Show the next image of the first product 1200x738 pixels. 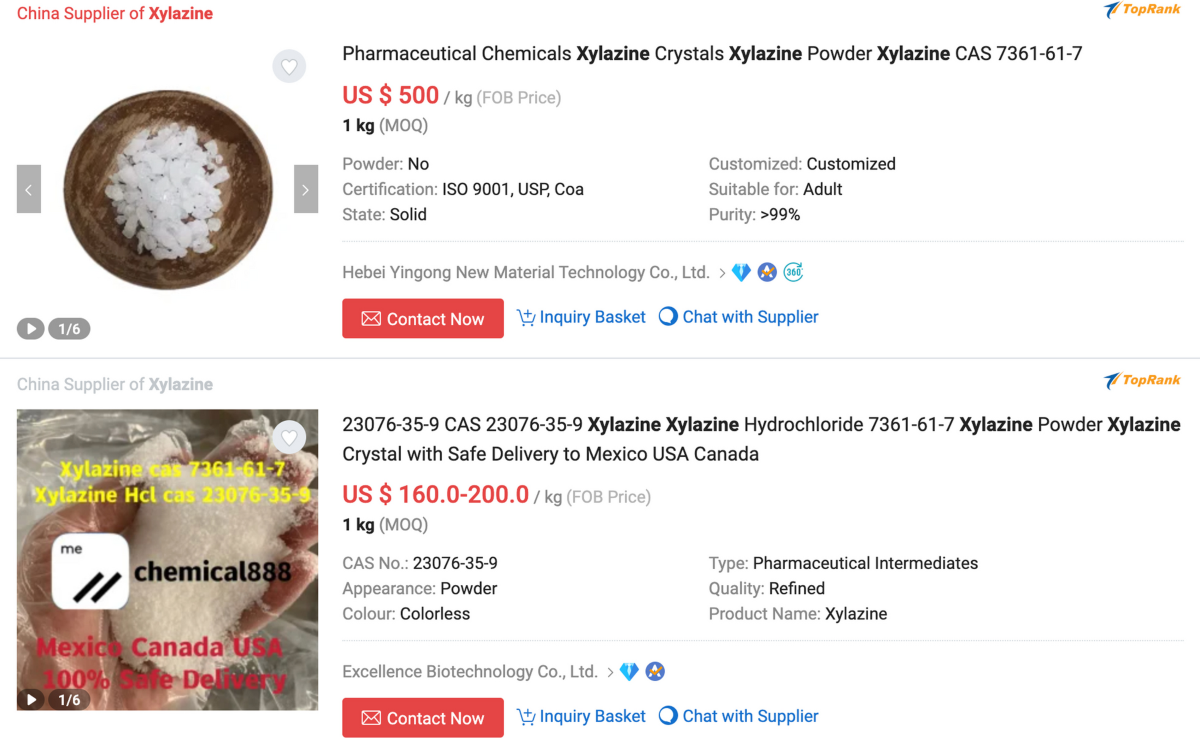pos(305,189)
